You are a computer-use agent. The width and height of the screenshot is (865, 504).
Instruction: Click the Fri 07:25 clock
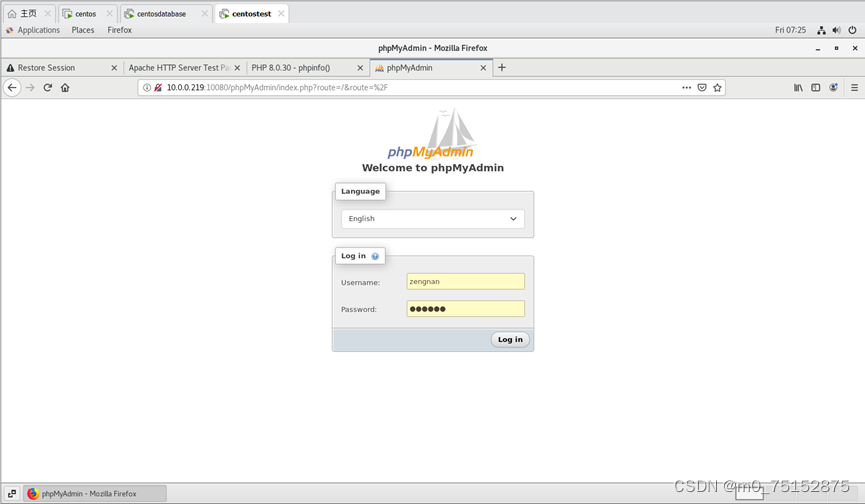click(790, 30)
